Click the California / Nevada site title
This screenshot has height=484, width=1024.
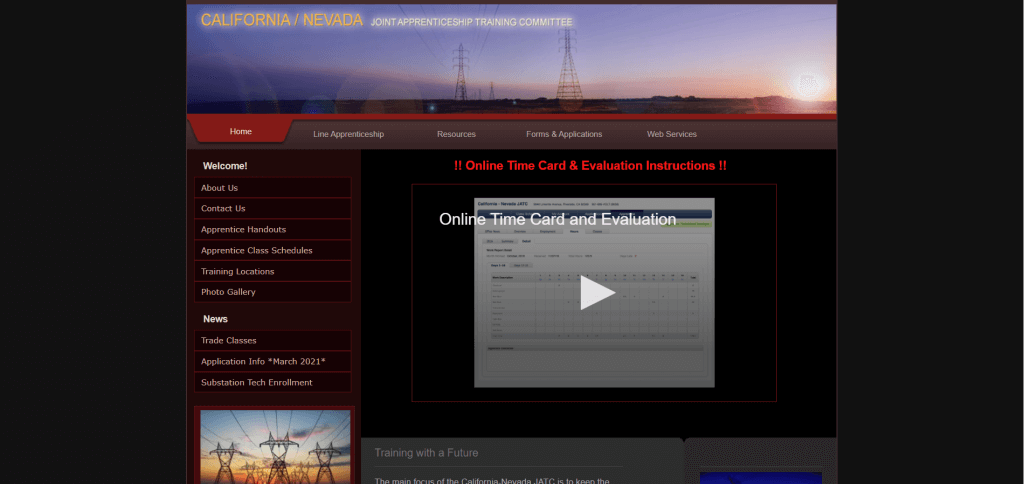coord(281,20)
